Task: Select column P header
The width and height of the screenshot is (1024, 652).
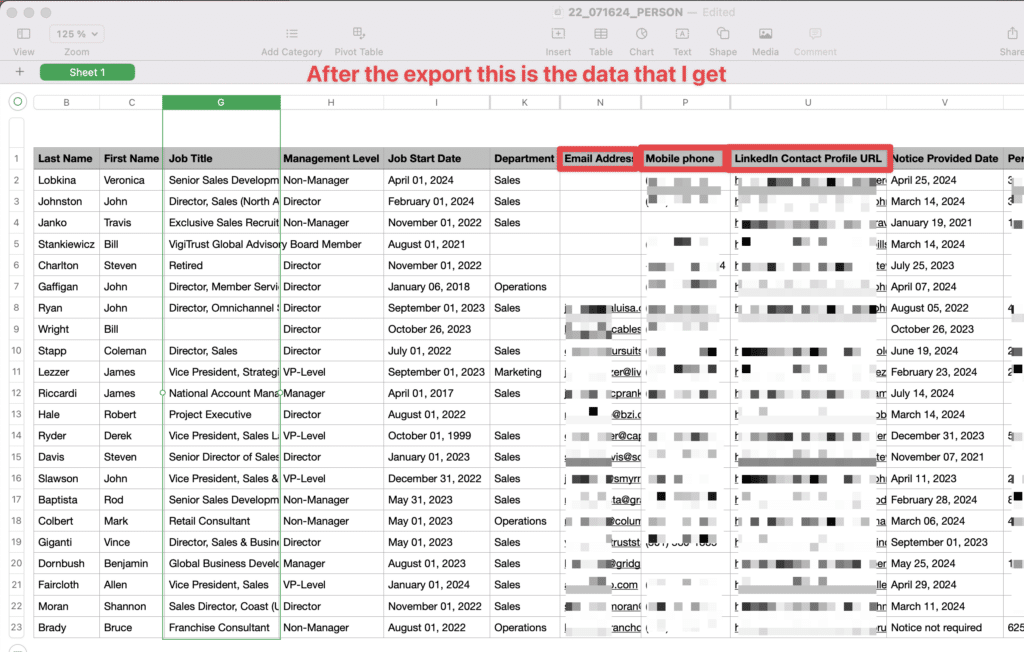Action: point(686,103)
